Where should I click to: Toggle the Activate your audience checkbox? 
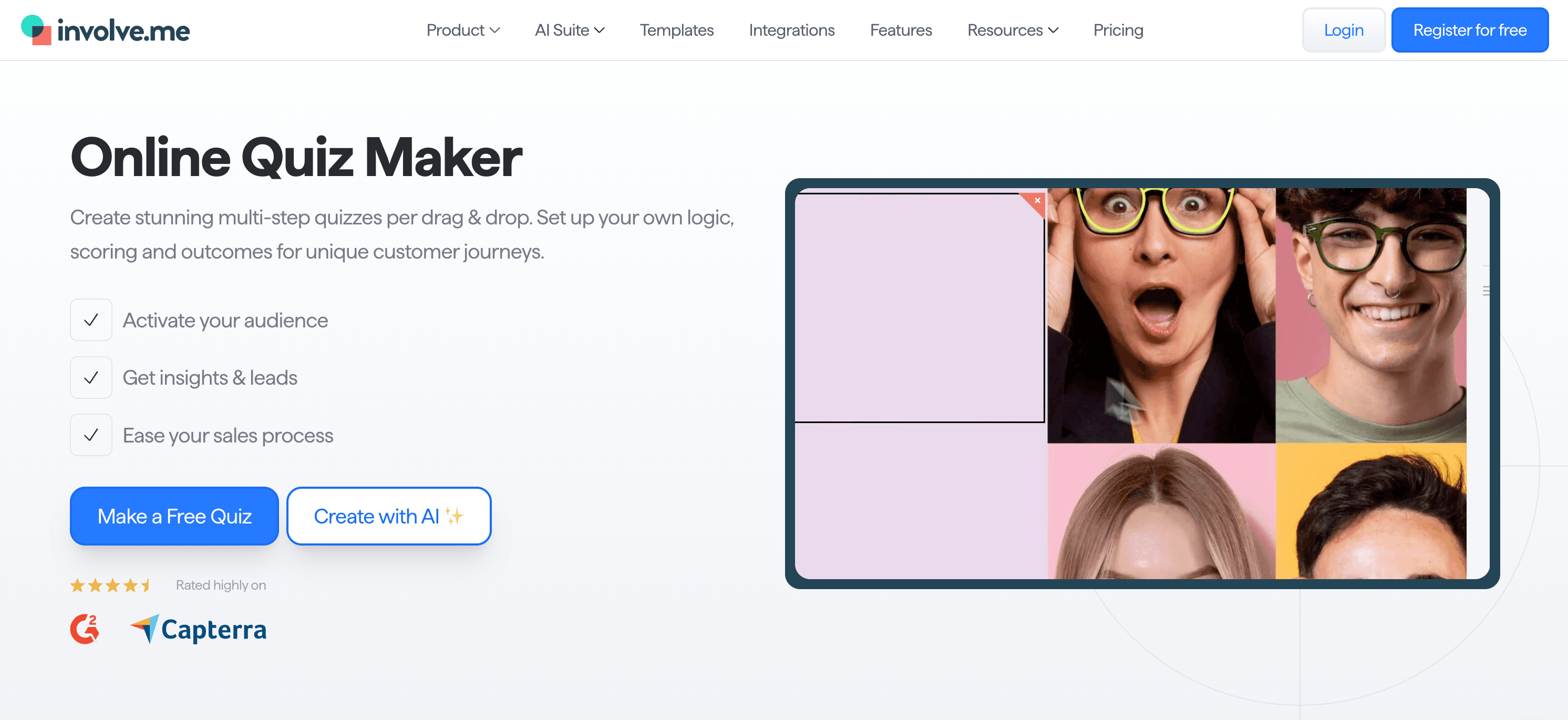pos(91,320)
